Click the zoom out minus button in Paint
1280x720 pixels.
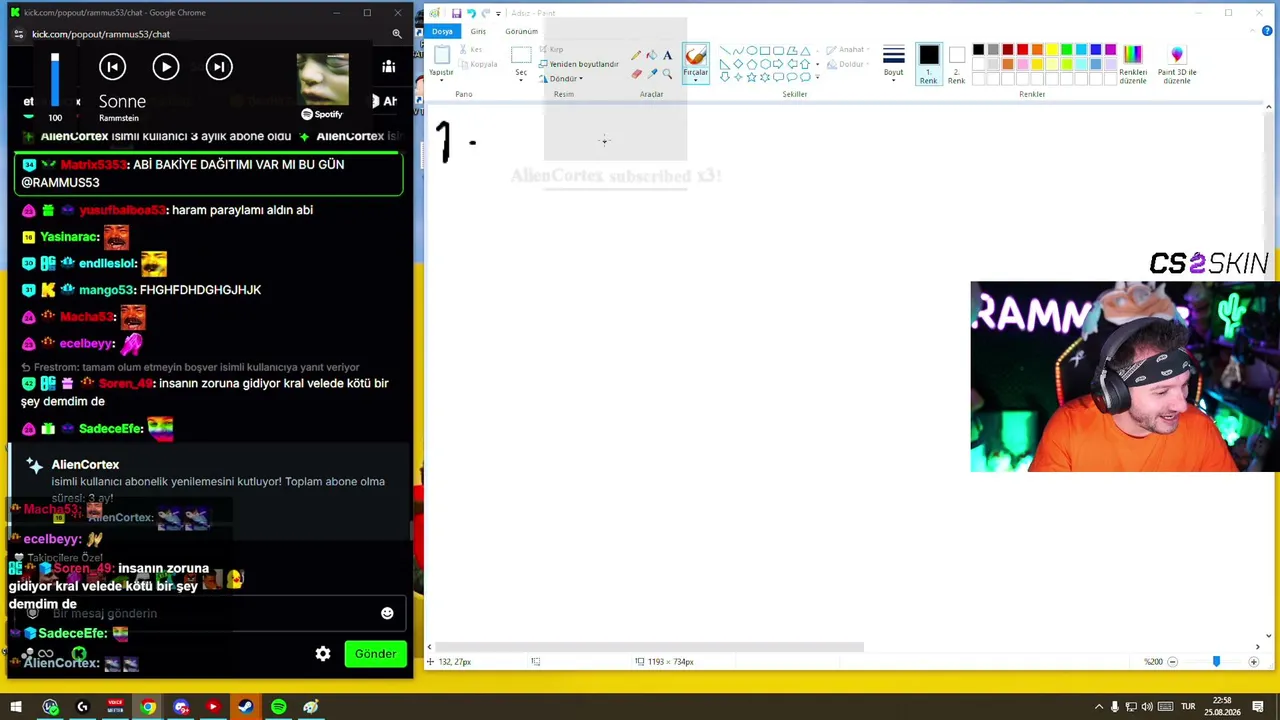1172,661
